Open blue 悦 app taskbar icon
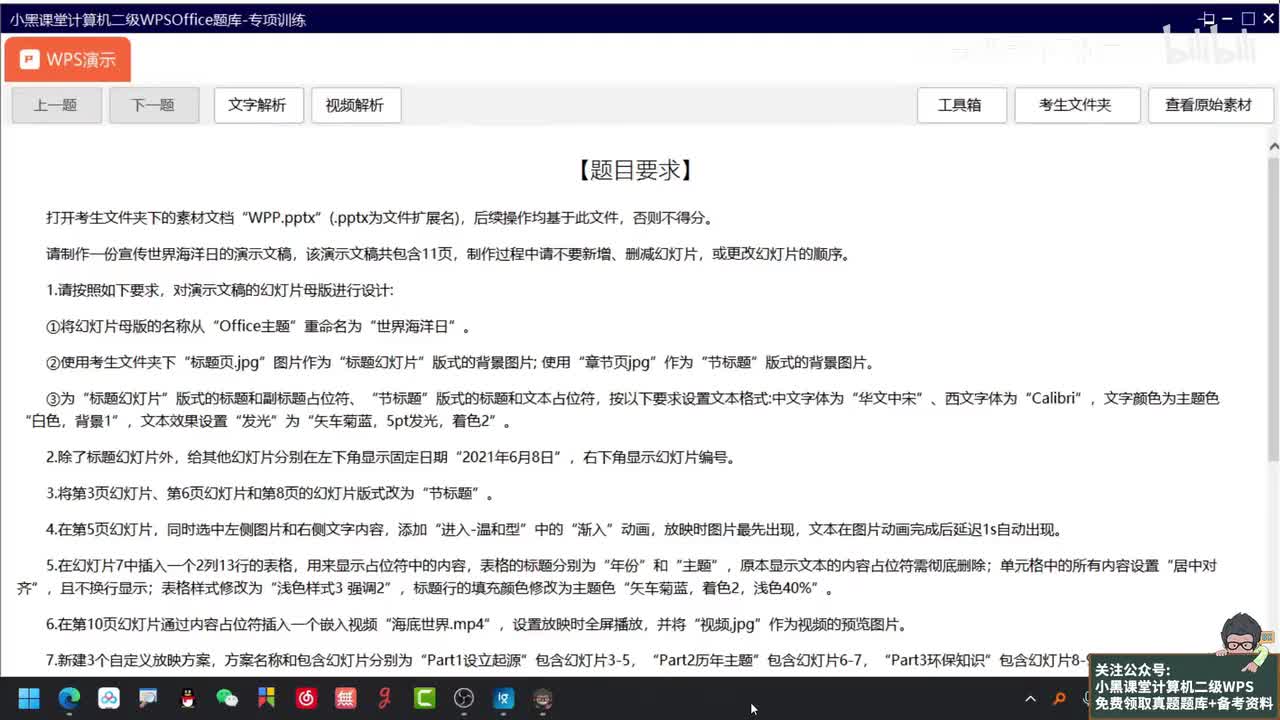This screenshot has height=720, width=1280. 503,698
